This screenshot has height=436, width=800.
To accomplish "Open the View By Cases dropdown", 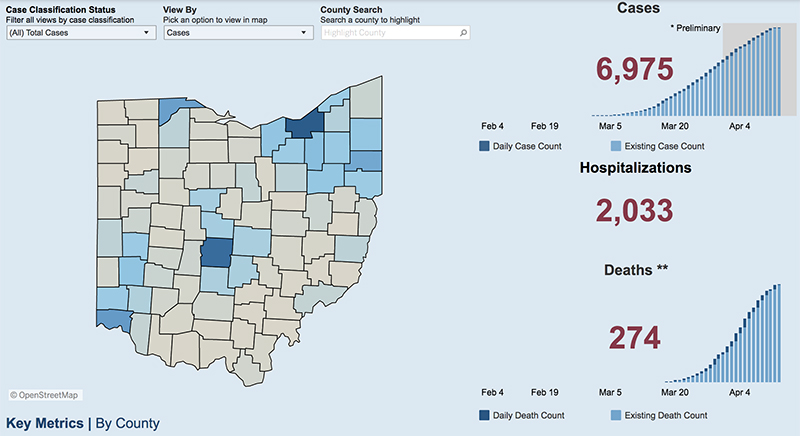I will click(x=238, y=33).
